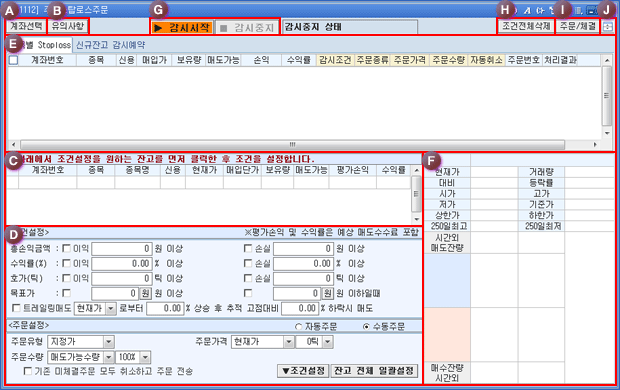This screenshot has width=620, height=390.
Task: Click the 목표가 '원 이하일때' price field
Action: pyautogui.click(x=297, y=293)
